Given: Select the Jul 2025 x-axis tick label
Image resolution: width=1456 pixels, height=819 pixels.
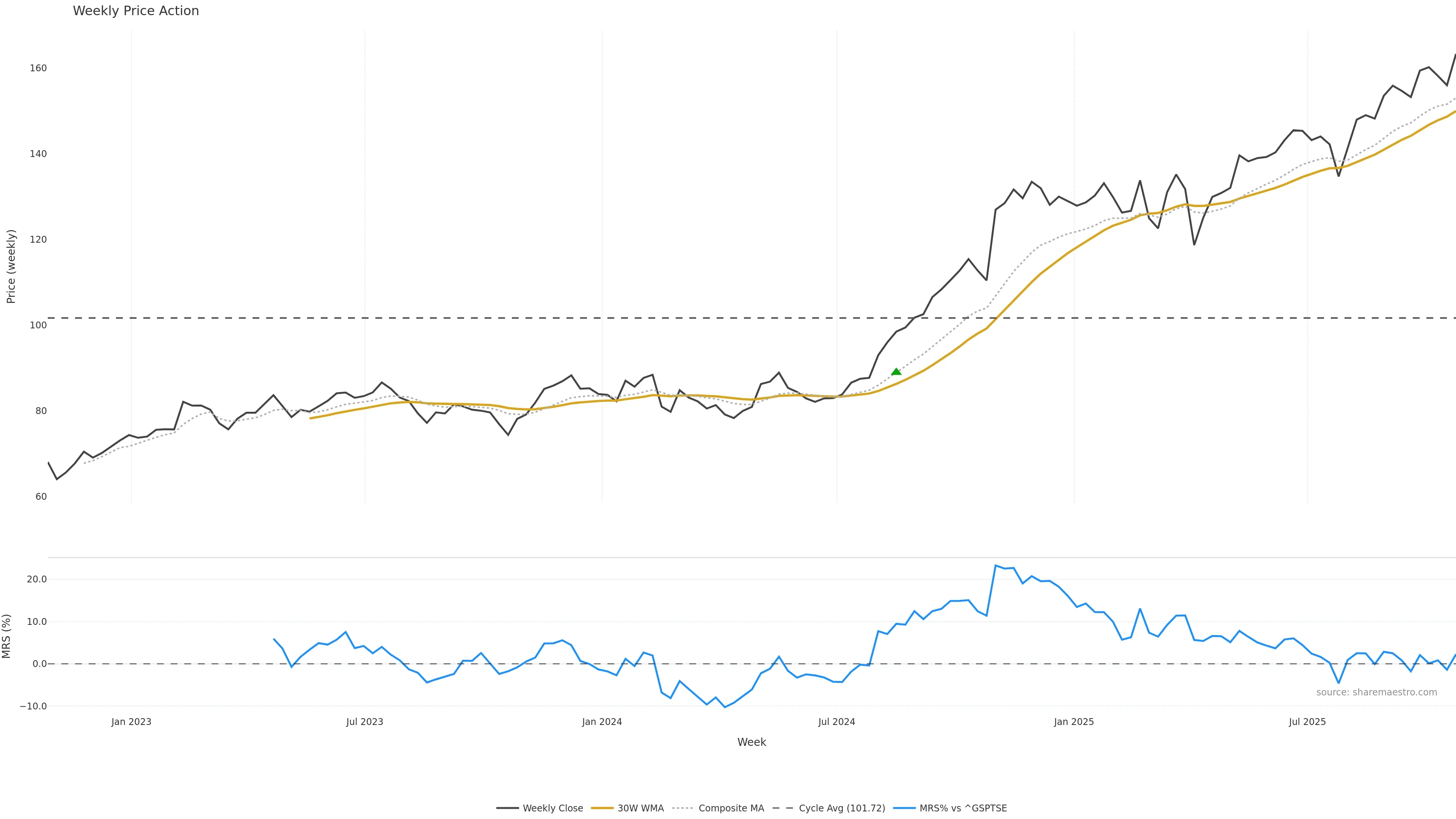Looking at the screenshot, I should click(x=1307, y=722).
